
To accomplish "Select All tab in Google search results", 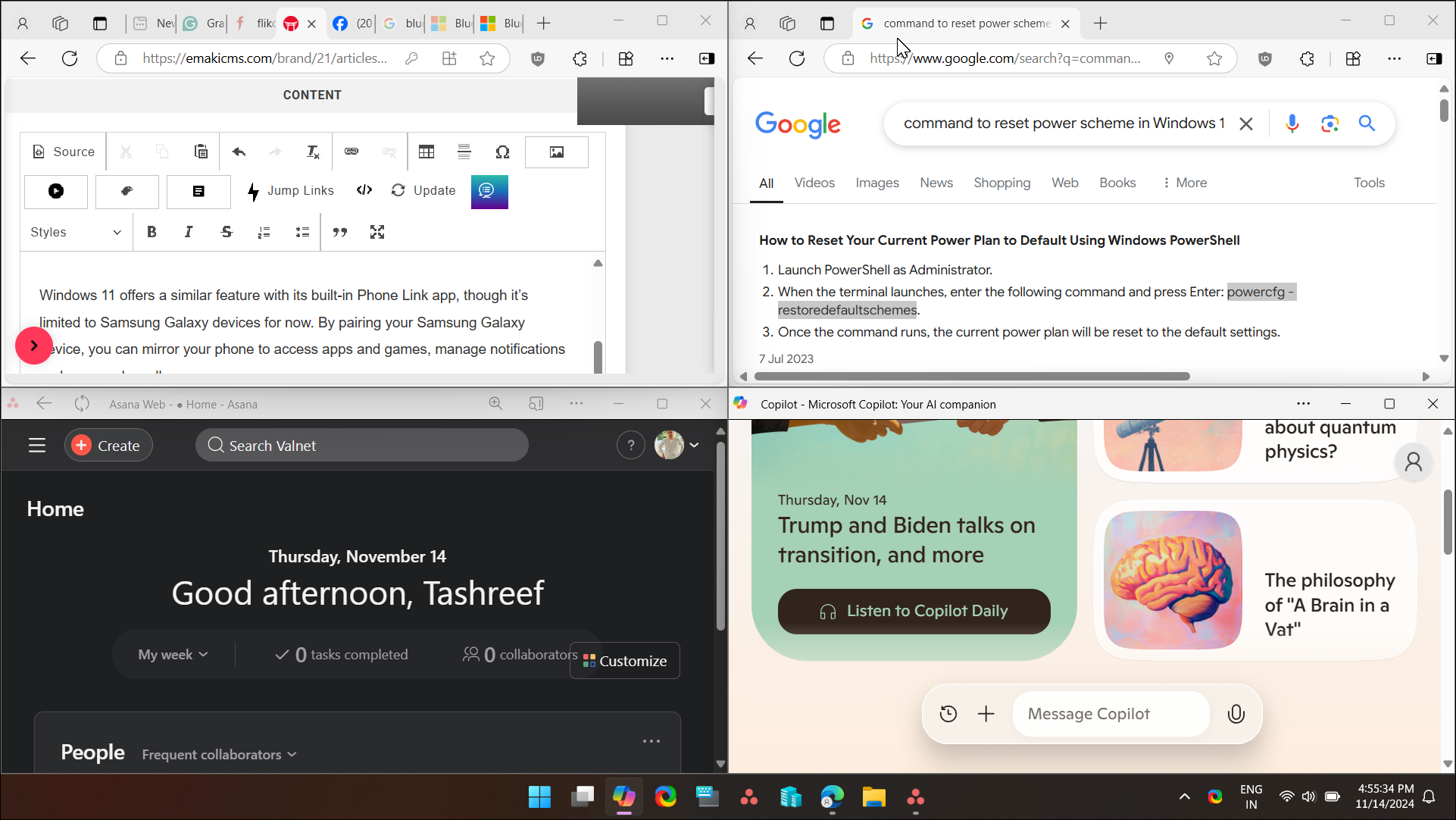I will click(x=766, y=183).
